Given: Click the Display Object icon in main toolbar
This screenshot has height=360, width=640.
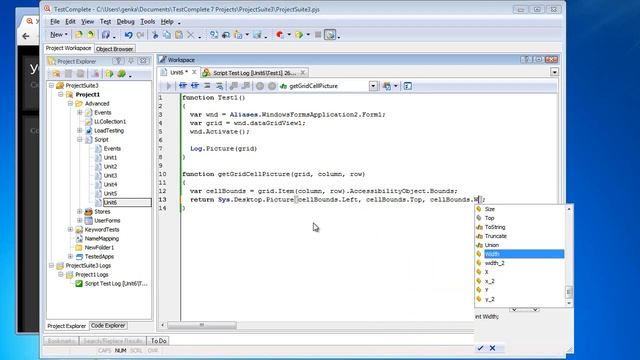Looking at the screenshot, I should pyautogui.click(x=214, y=35).
